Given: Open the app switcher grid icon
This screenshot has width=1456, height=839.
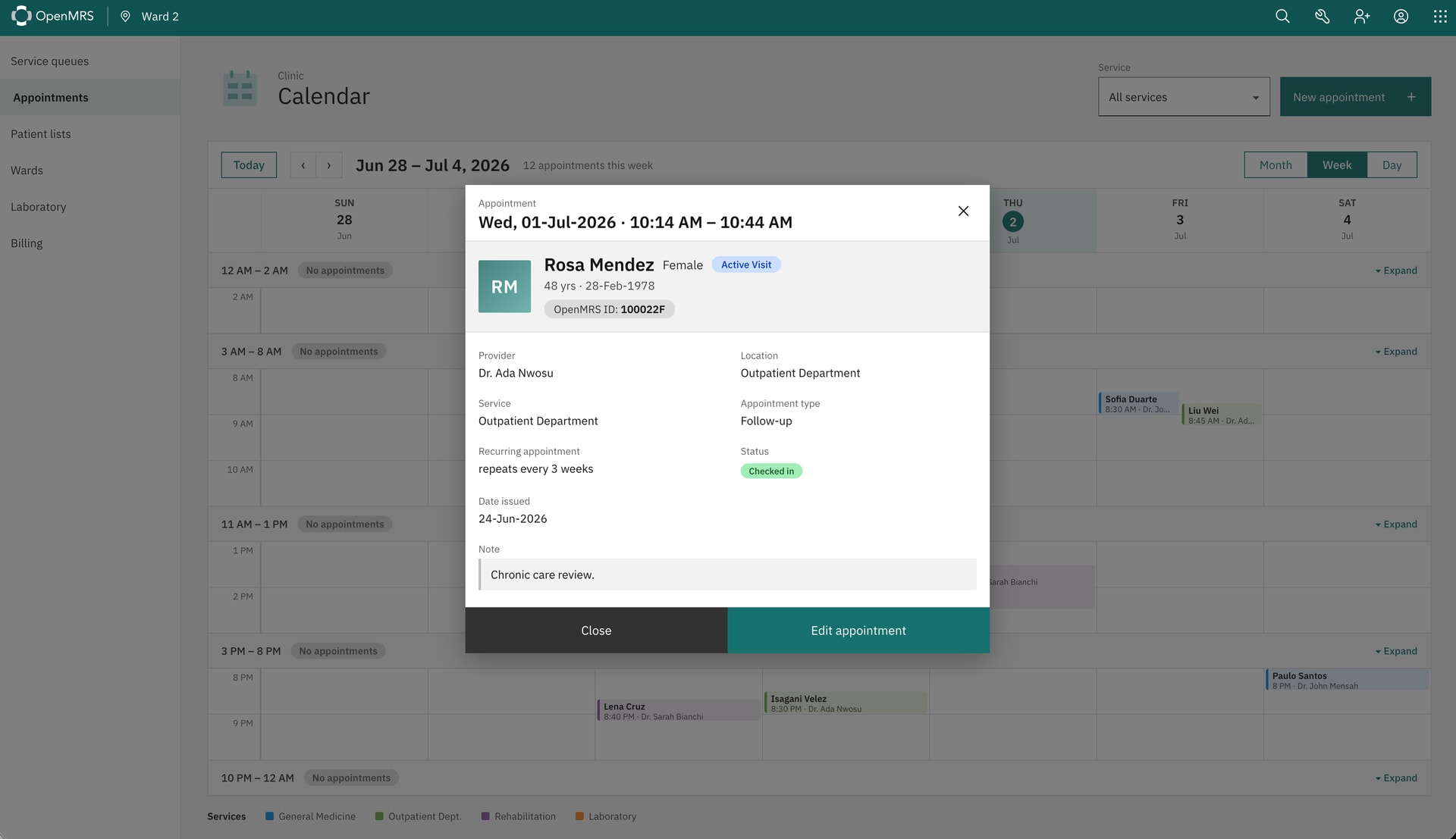Looking at the screenshot, I should pyautogui.click(x=1440, y=16).
